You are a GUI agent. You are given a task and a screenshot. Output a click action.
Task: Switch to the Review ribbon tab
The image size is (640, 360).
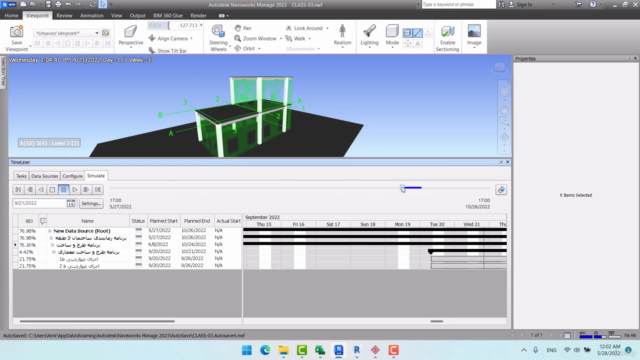tap(64, 16)
